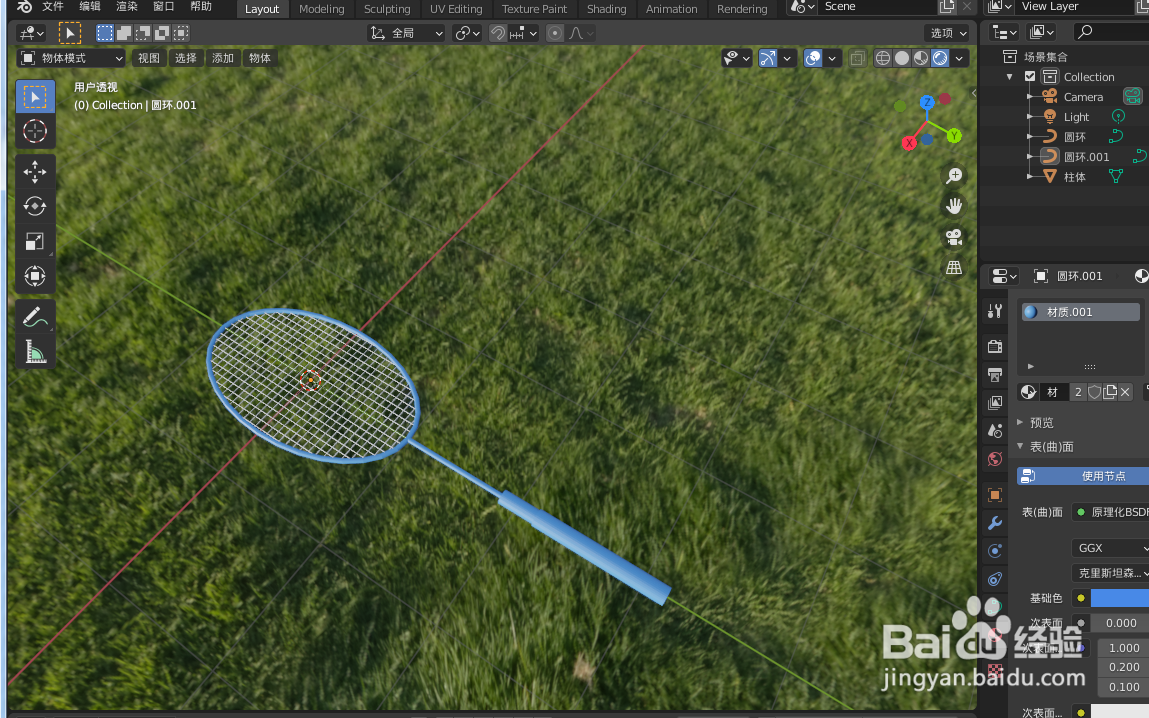Screen dimensions: 1149x718
Task: Select the Move tool in the toolbar
Action: tap(35, 171)
